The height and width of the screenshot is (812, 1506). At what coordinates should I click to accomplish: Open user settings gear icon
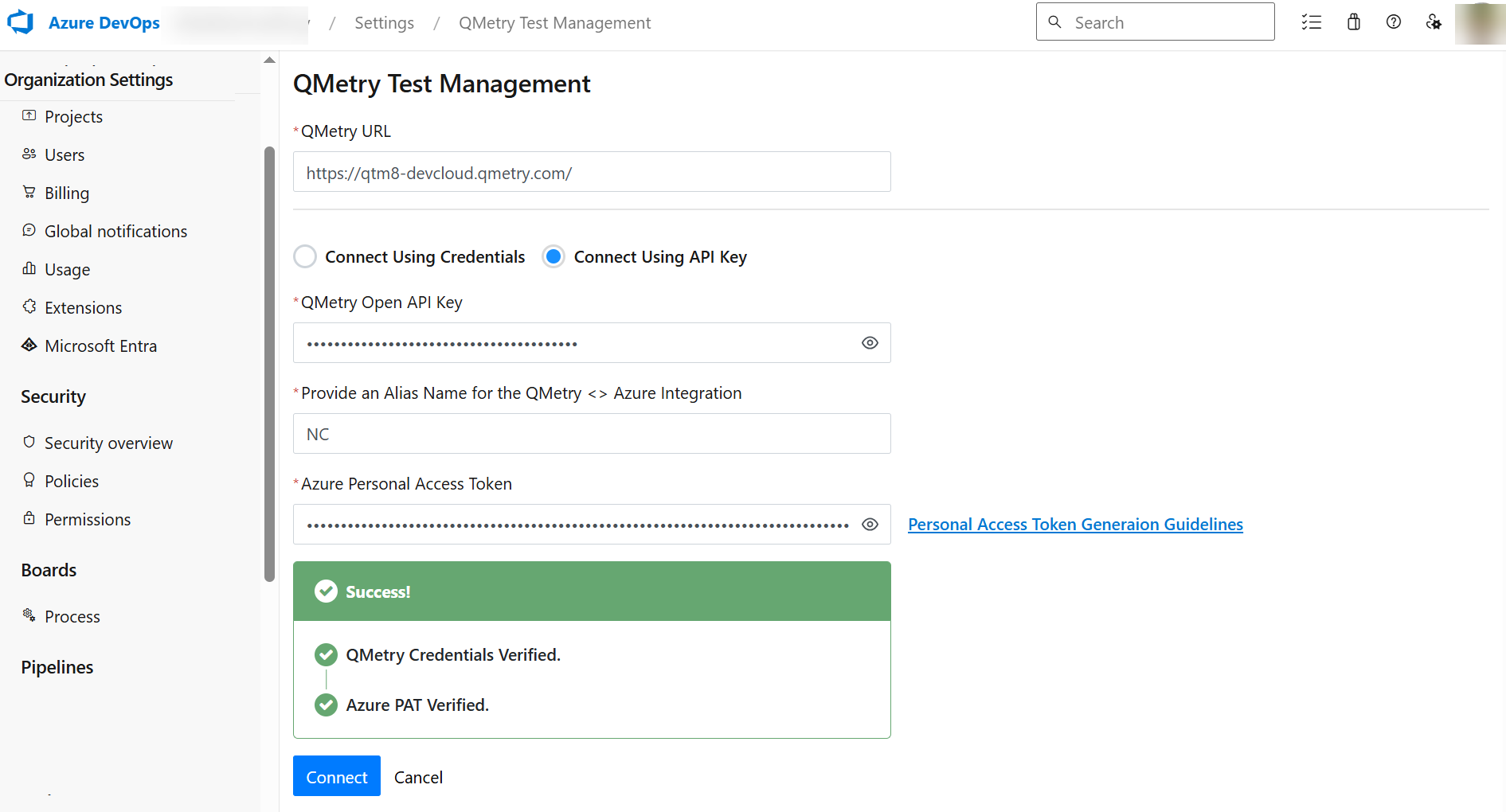click(1434, 23)
